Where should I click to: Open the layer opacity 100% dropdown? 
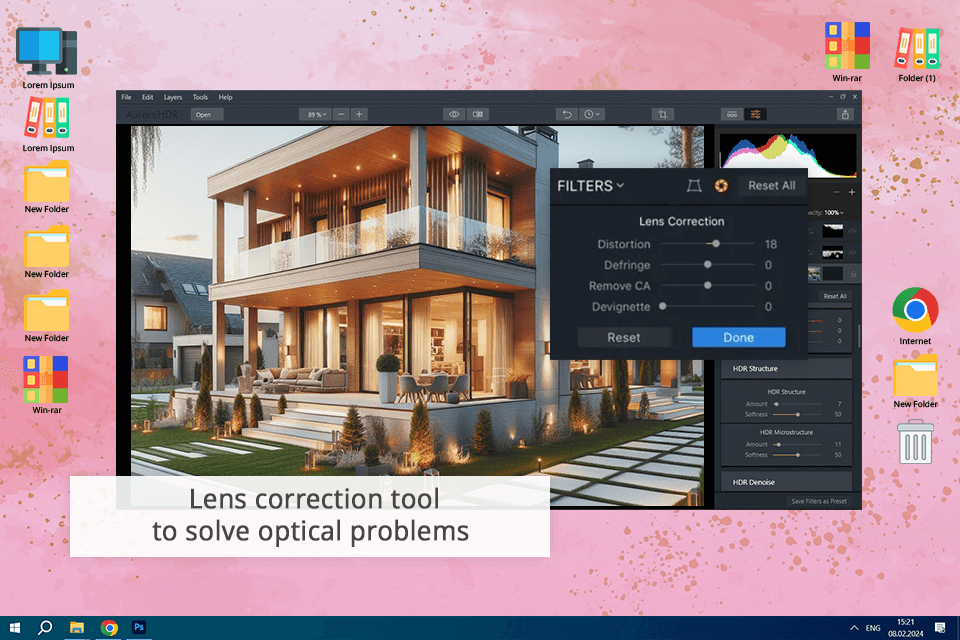tap(833, 213)
